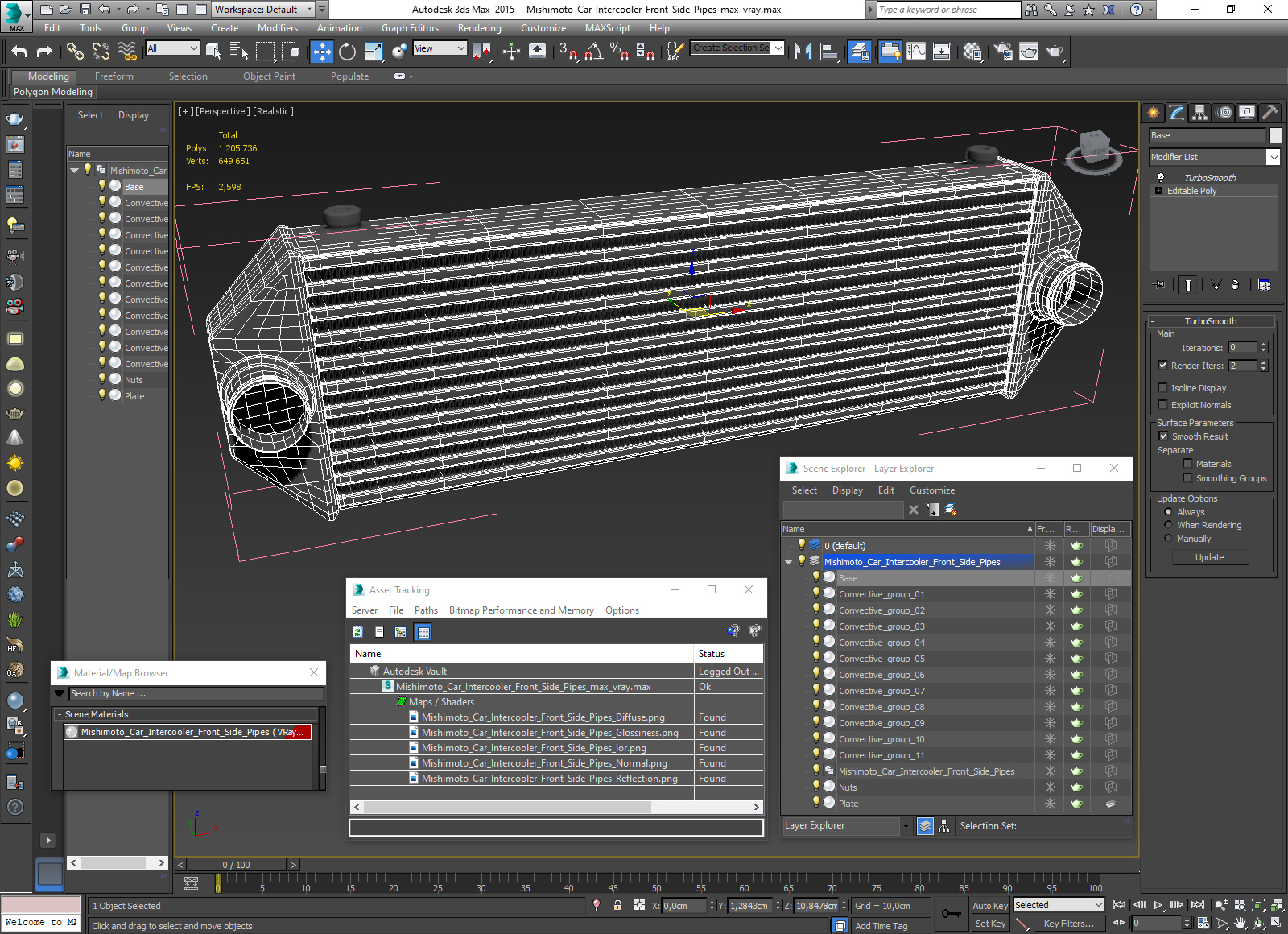Screen dimensions: 1288x934
Task: Click the Mirror tool icon
Action: pos(803,52)
